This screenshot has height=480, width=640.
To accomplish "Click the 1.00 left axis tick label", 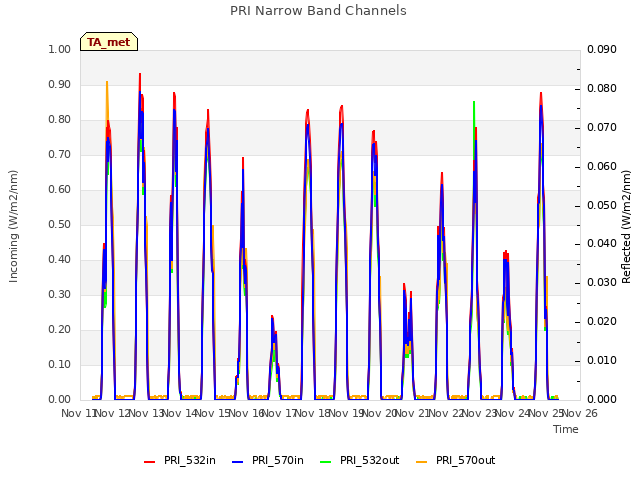I will click(60, 49).
